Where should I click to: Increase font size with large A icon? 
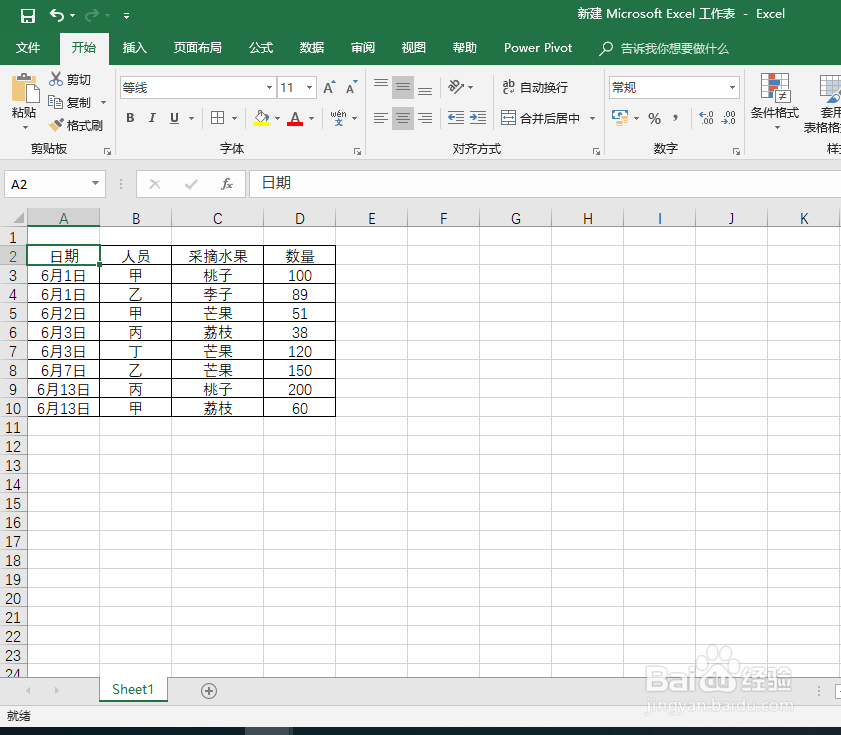tap(329, 87)
